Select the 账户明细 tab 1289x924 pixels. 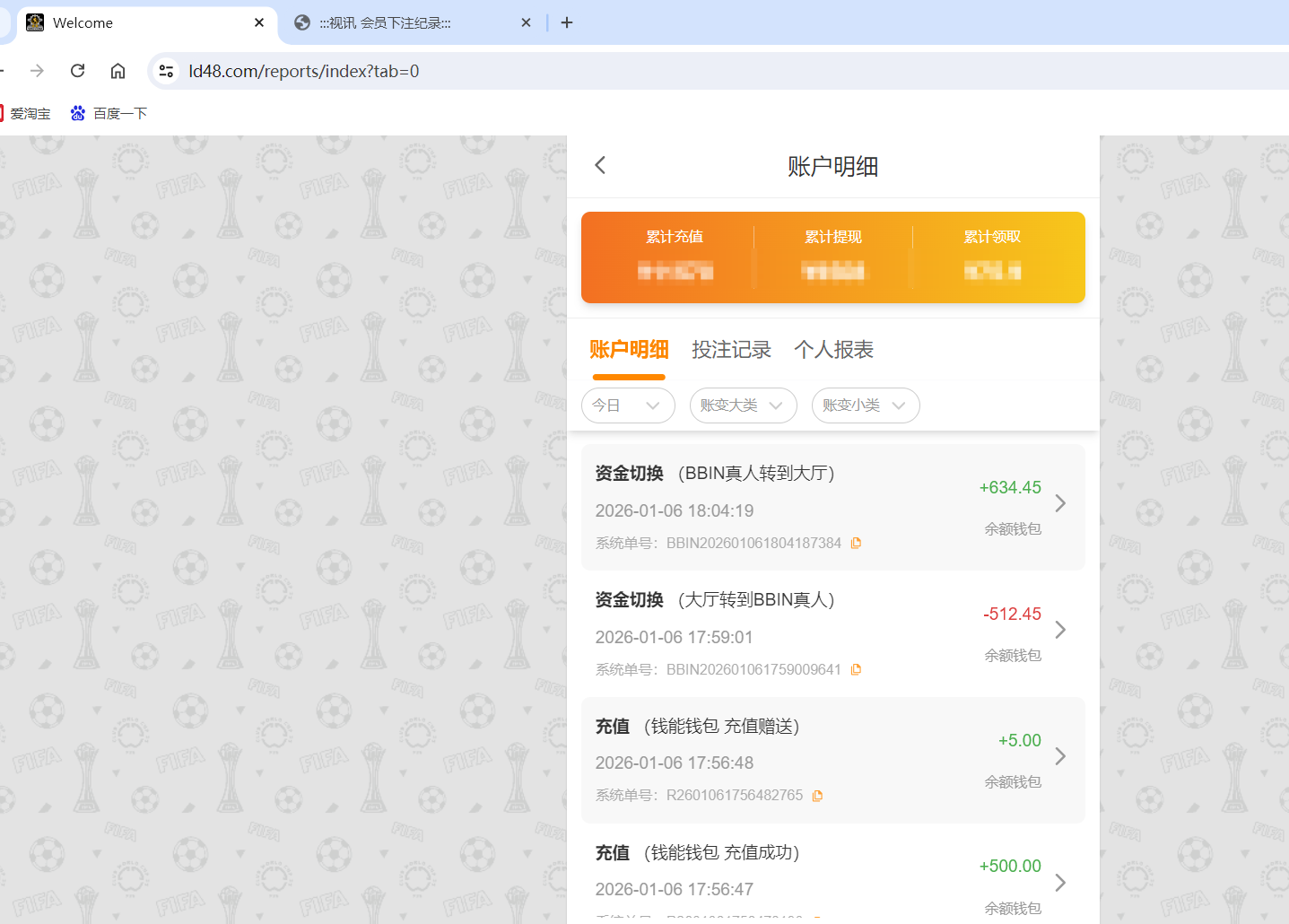(x=629, y=350)
